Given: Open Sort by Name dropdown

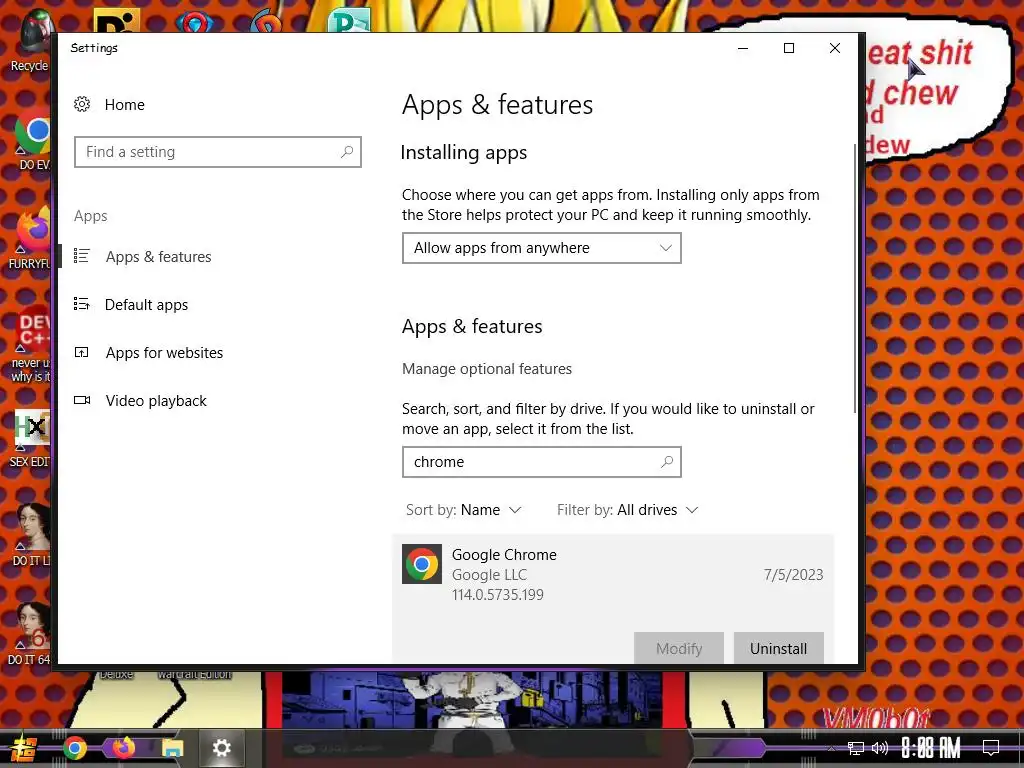Looking at the screenshot, I should (464, 510).
